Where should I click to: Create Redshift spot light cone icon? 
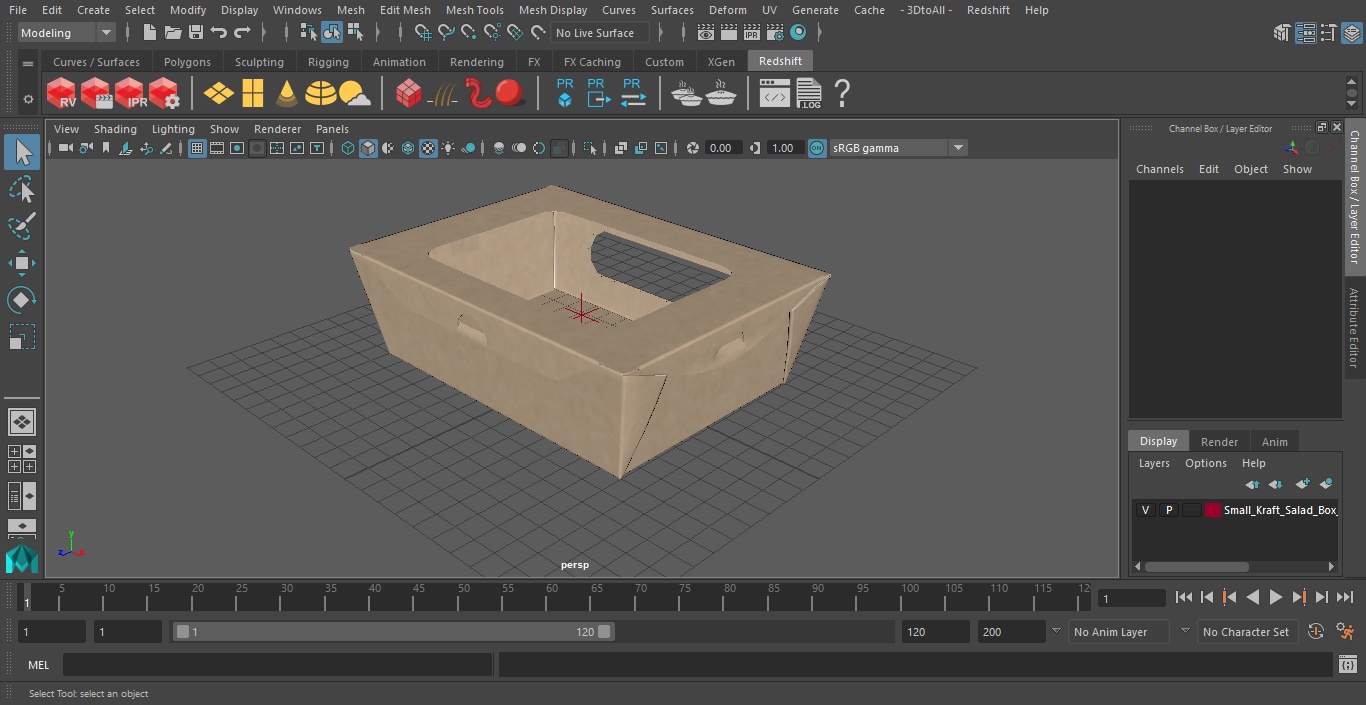click(x=287, y=94)
